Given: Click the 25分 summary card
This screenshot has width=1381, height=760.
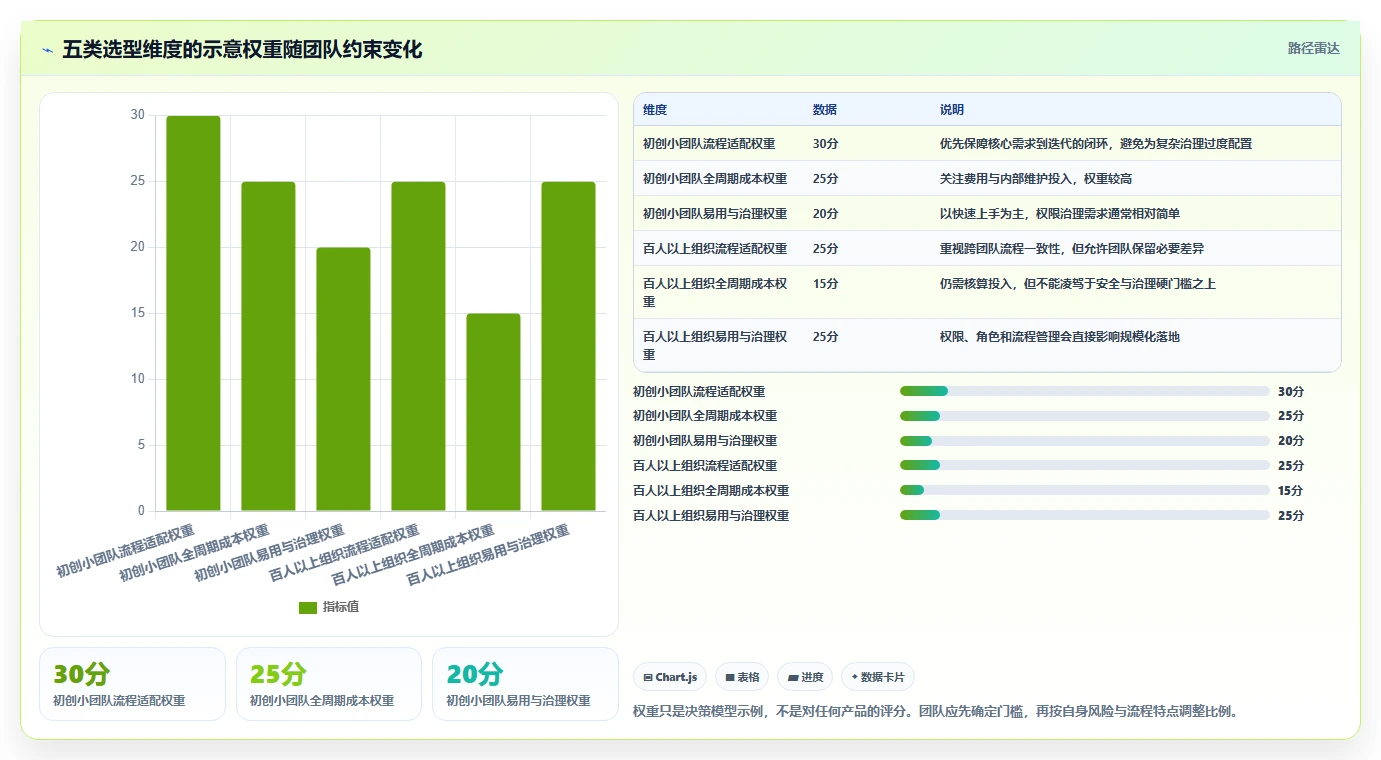Looking at the screenshot, I should [x=329, y=684].
